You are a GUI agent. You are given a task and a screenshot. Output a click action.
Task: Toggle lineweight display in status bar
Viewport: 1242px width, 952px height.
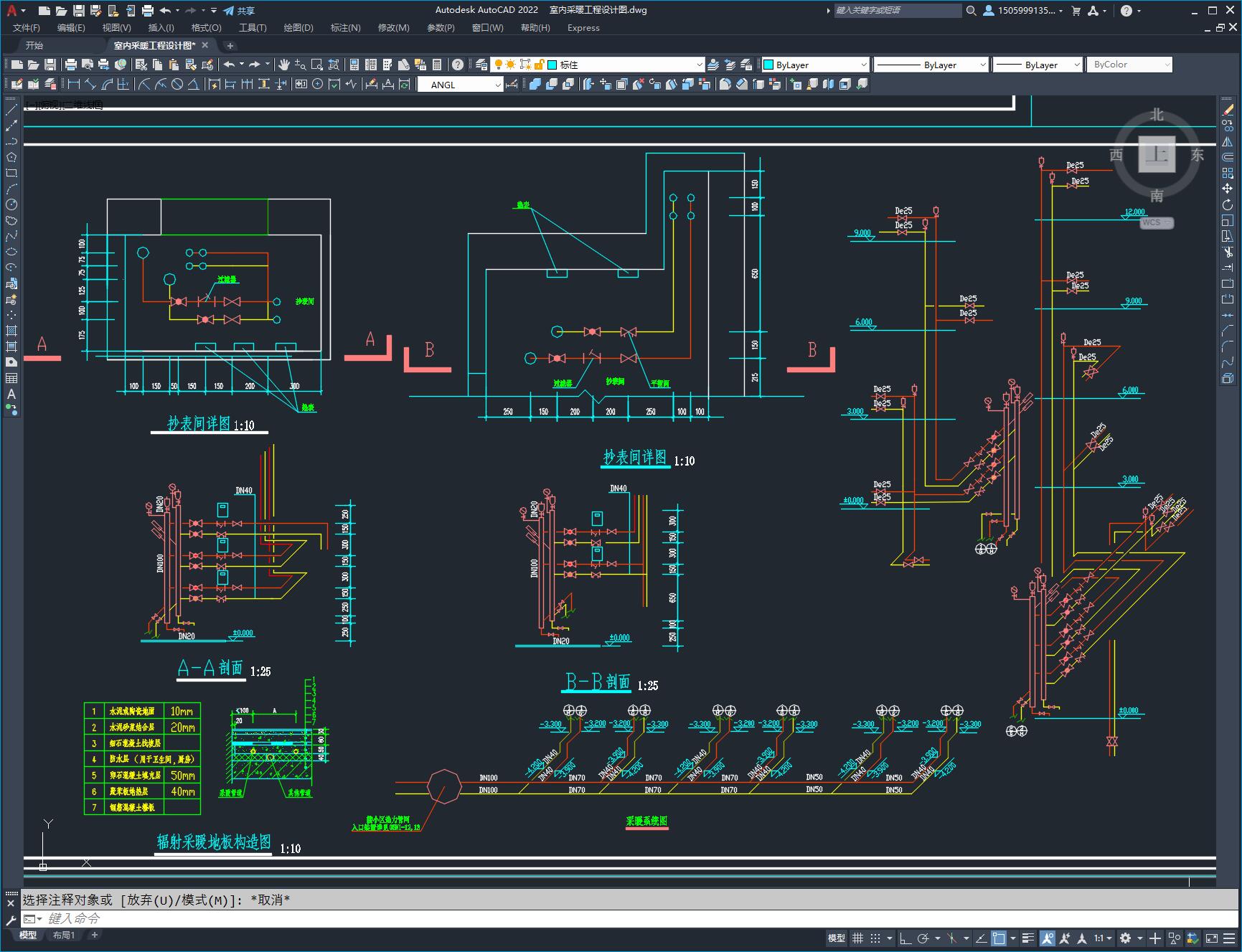(1028, 938)
